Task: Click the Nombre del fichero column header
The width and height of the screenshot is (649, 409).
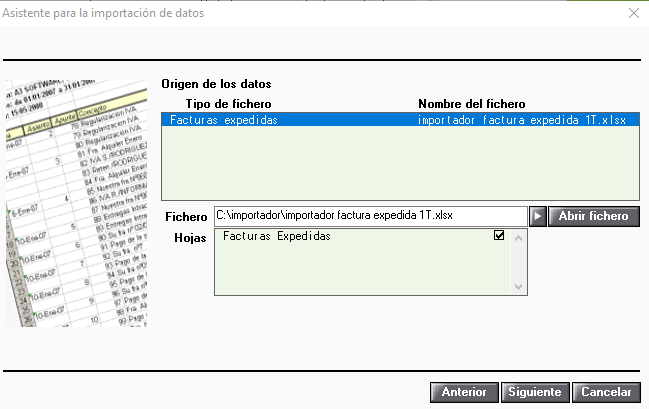Action: pyautogui.click(x=471, y=104)
